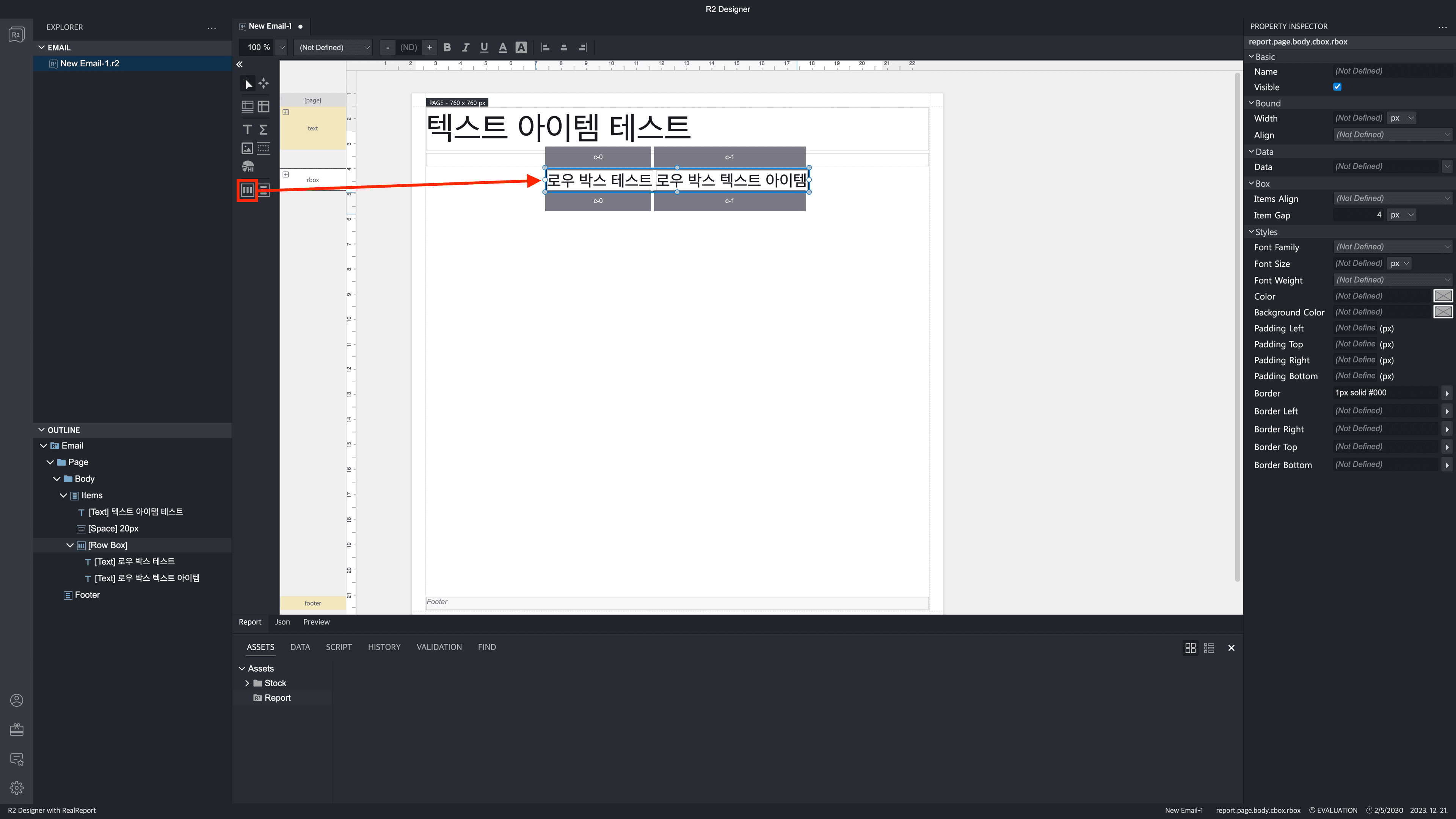1456x819 pixels.
Task: Open the Items Align dropdown
Action: (1393, 198)
